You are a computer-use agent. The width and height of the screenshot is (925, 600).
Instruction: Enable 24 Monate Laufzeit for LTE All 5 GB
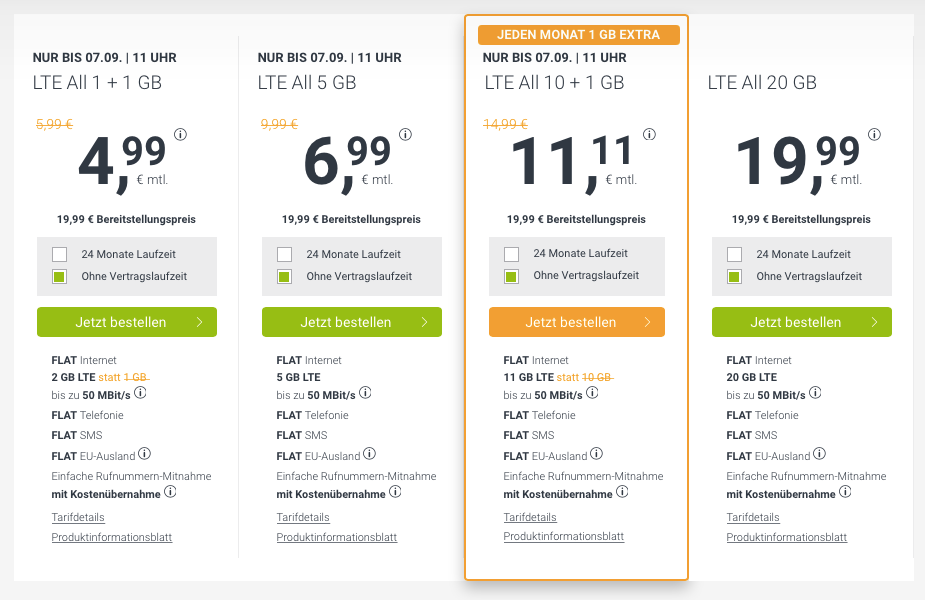[x=285, y=254]
